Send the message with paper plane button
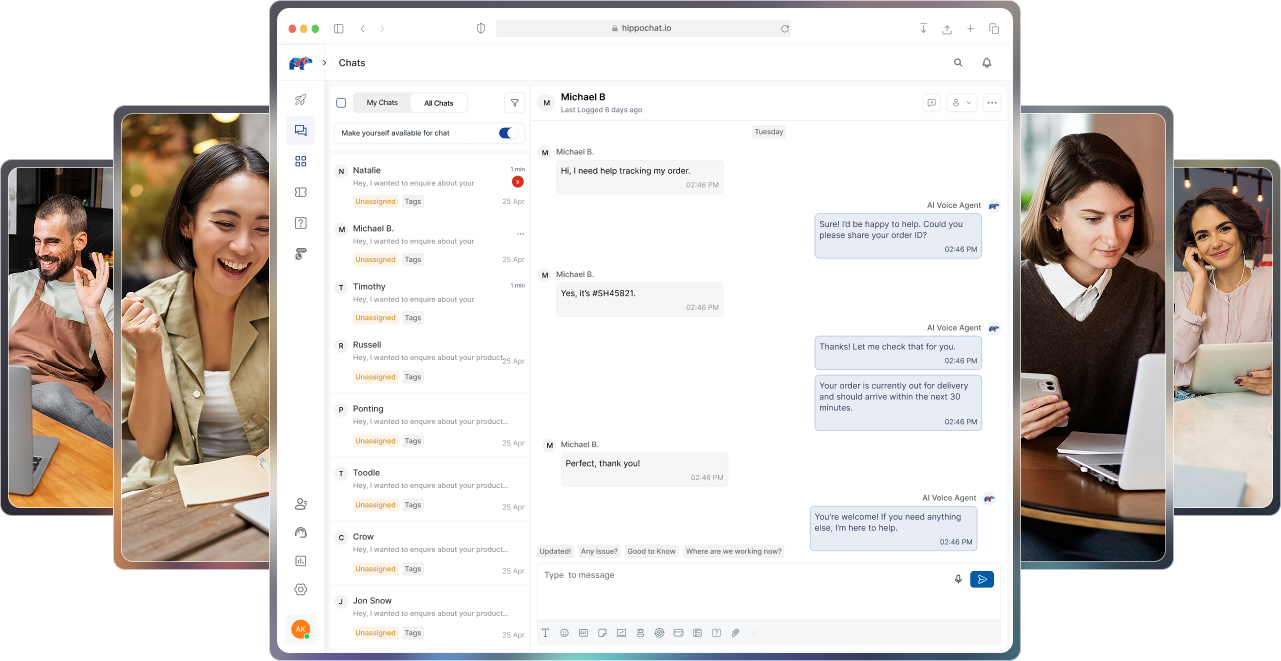Screen dimensions: 1281x661 coord(982,579)
